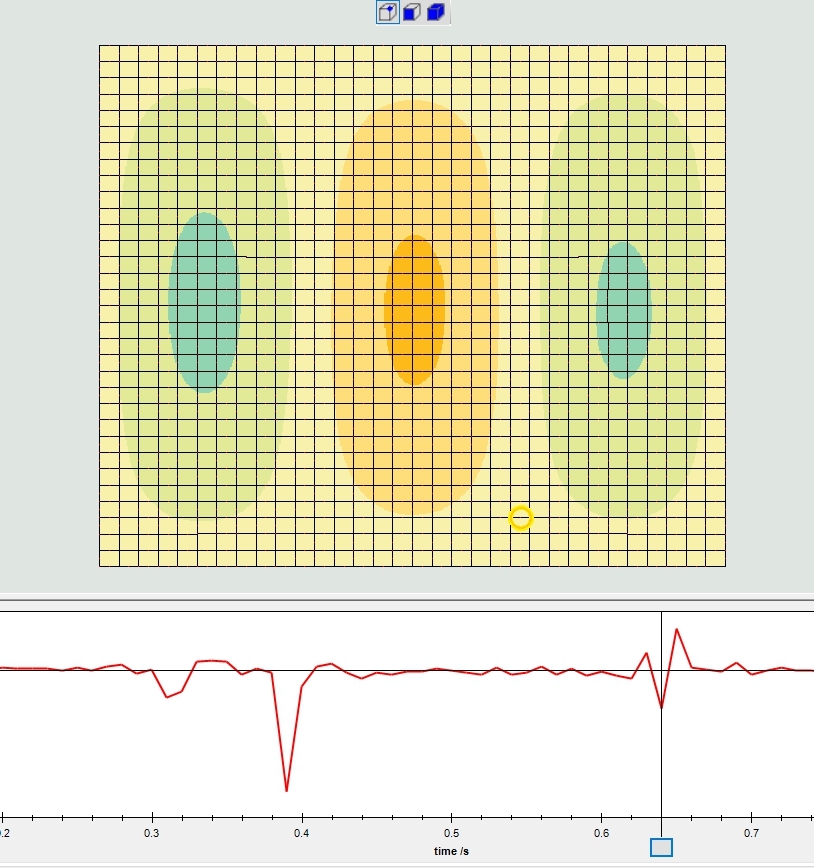Screen dimensions: 814x868
Task: Select the node (vertex) picking cube icon
Action: [x=388, y=12]
